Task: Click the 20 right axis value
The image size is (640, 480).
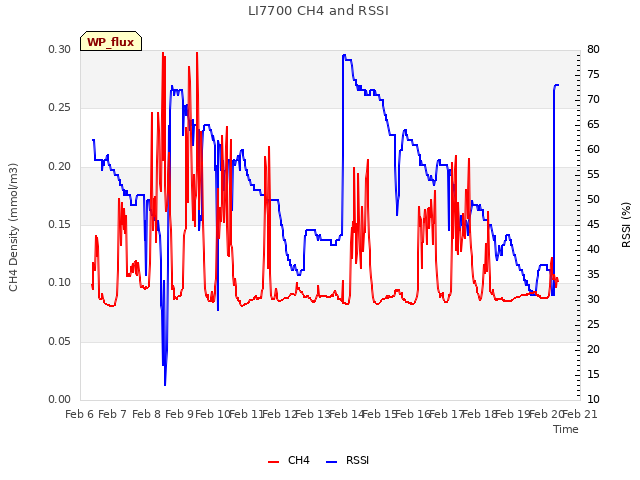Action: (593, 349)
